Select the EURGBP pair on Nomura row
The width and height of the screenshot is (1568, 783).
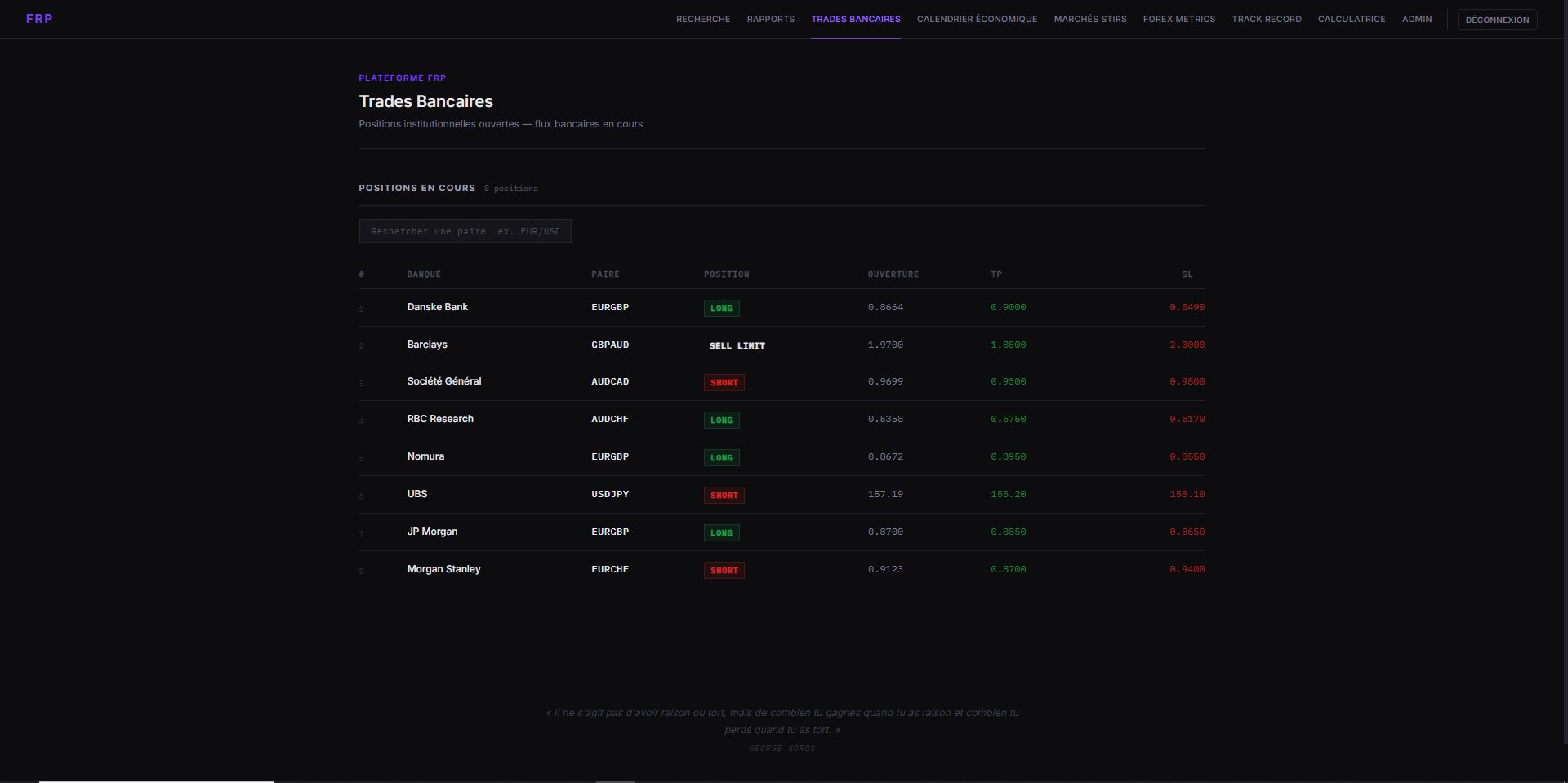point(609,456)
